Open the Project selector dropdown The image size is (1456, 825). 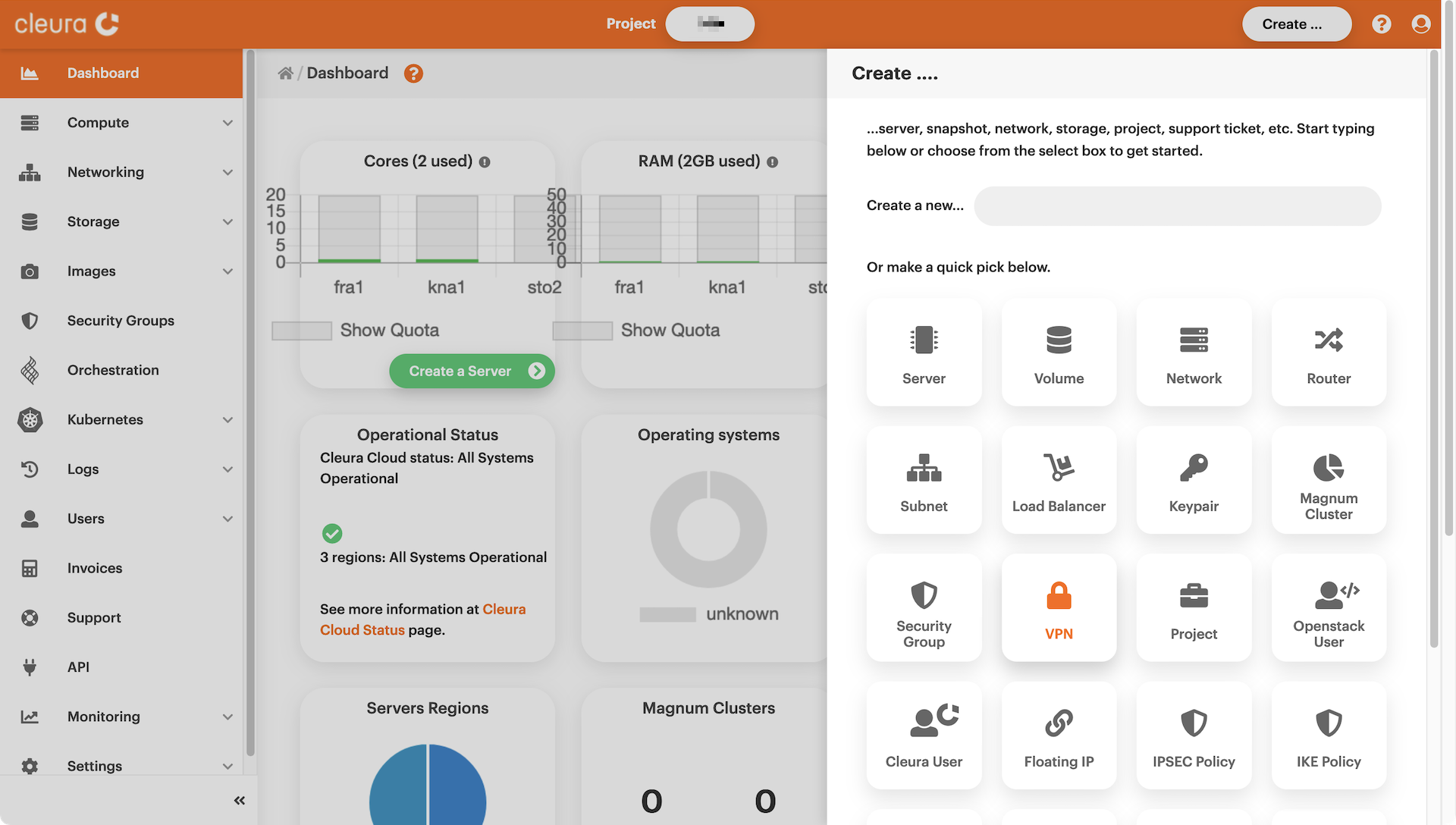tap(710, 24)
